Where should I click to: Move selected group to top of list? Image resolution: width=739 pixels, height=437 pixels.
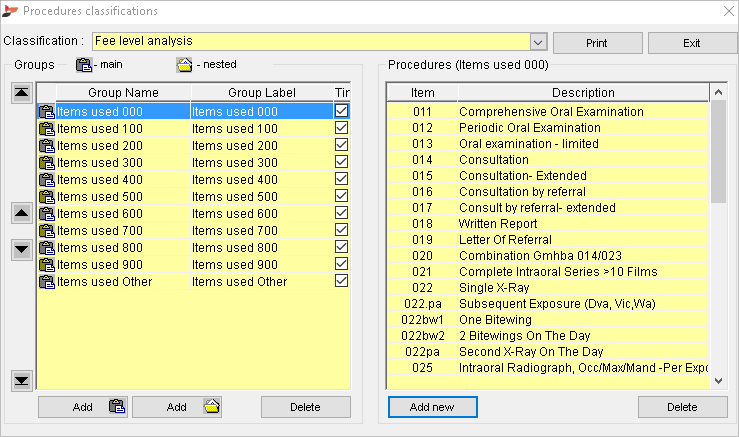click(22, 92)
